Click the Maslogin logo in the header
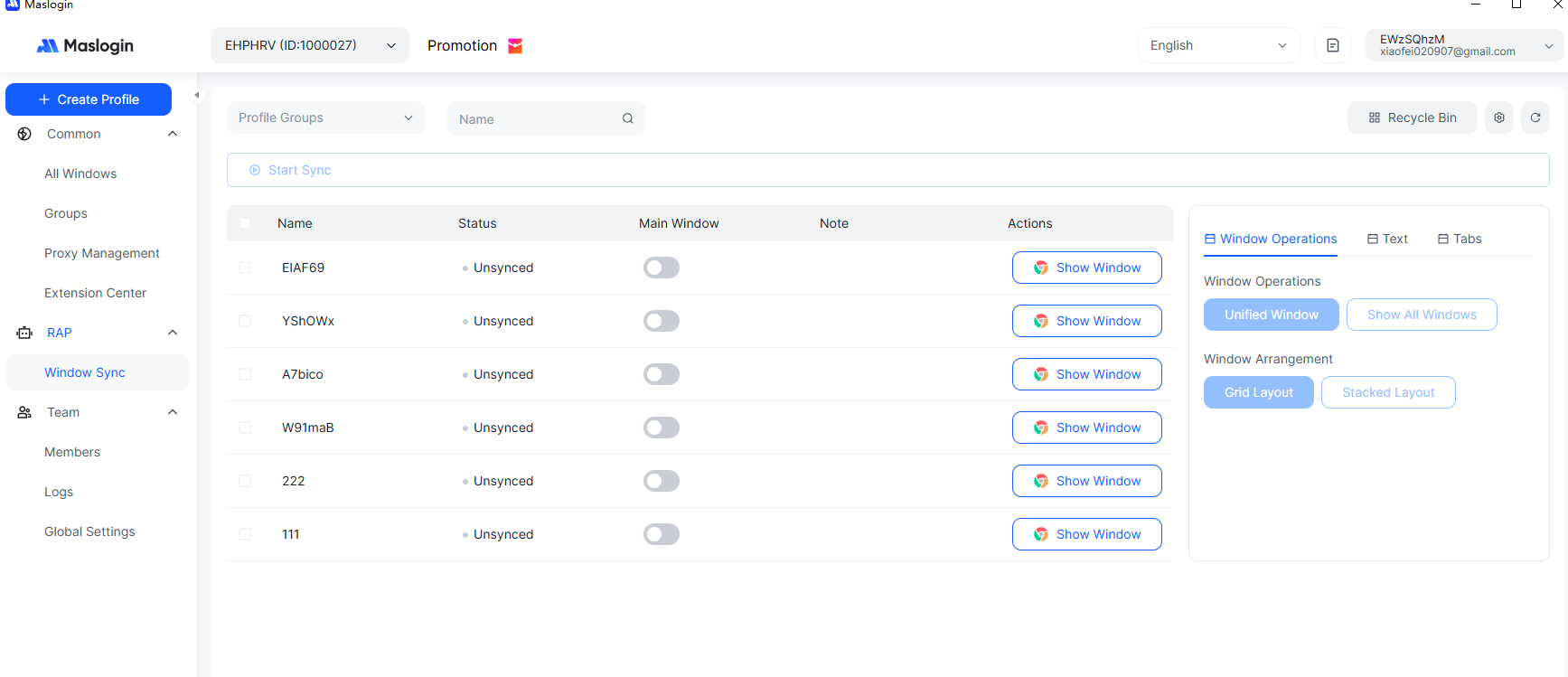Screen dimensions: 1568x677 click(85, 46)
